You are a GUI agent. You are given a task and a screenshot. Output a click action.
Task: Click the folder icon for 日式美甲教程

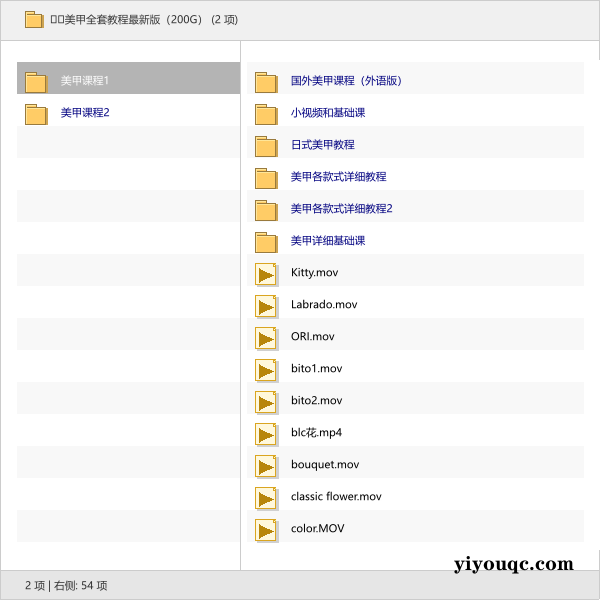[266, 146]
